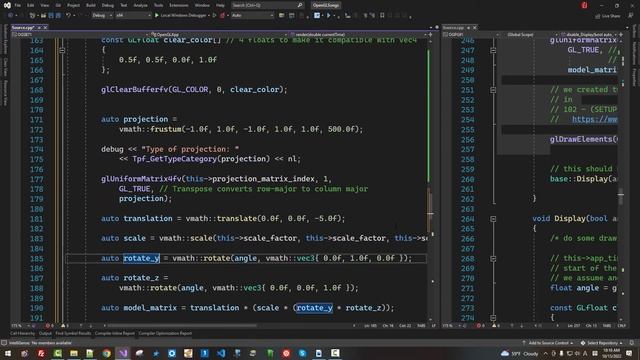
Task: Click the highlighted rotate_y on line 185
Action: [141, 258]
